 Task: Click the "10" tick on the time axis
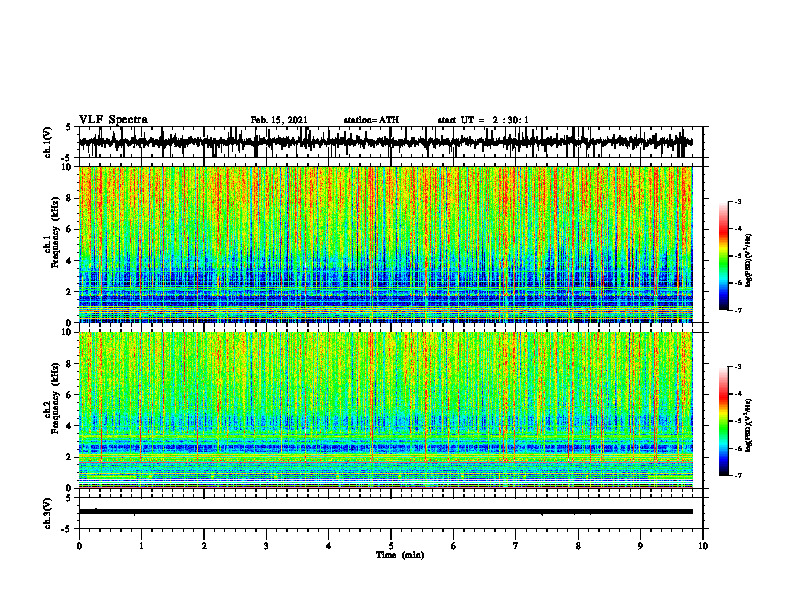pyautogui.click(x=703, y=546)
